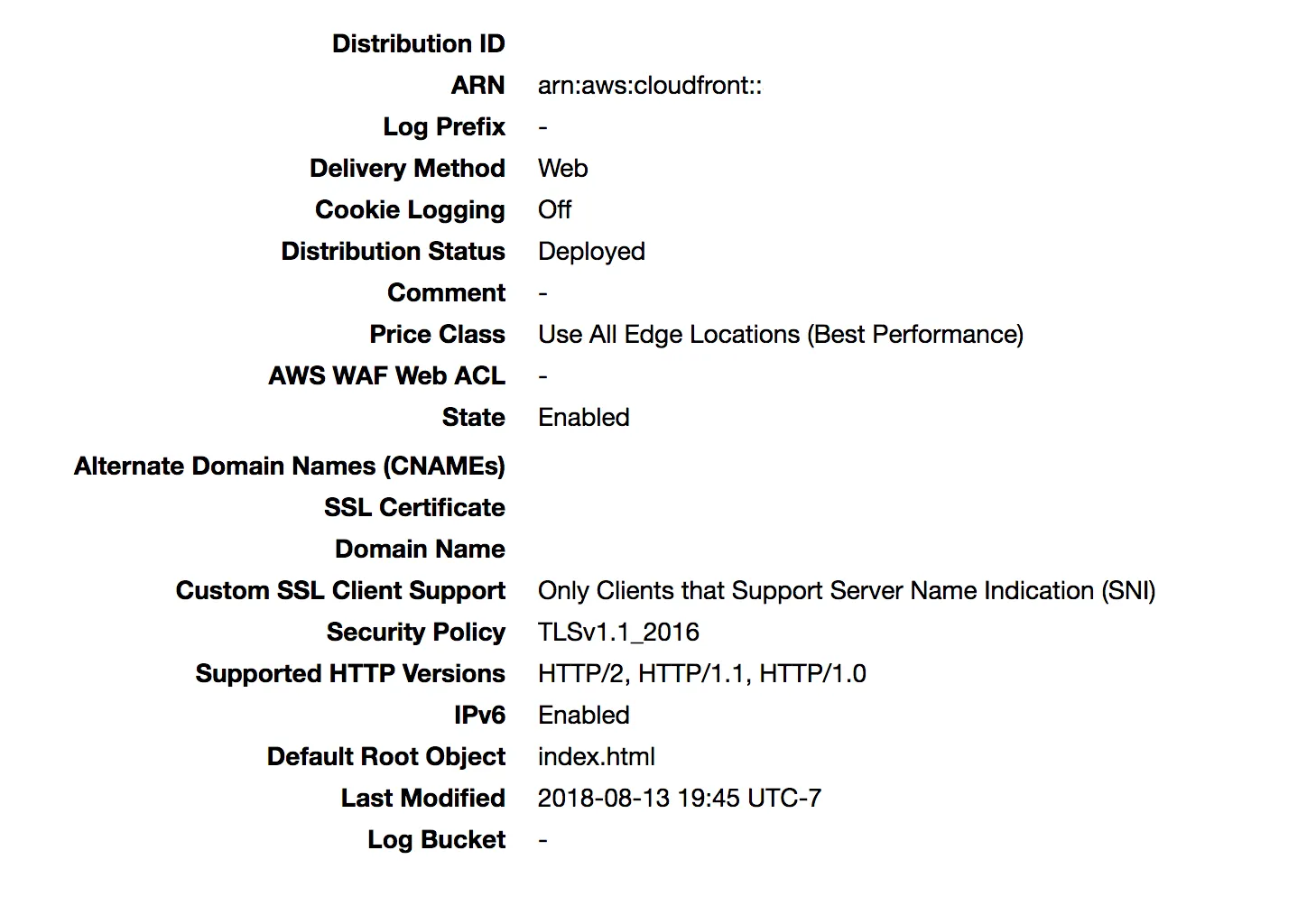
Task: Click the Delivery Method value Web
Action: point(562,168)
